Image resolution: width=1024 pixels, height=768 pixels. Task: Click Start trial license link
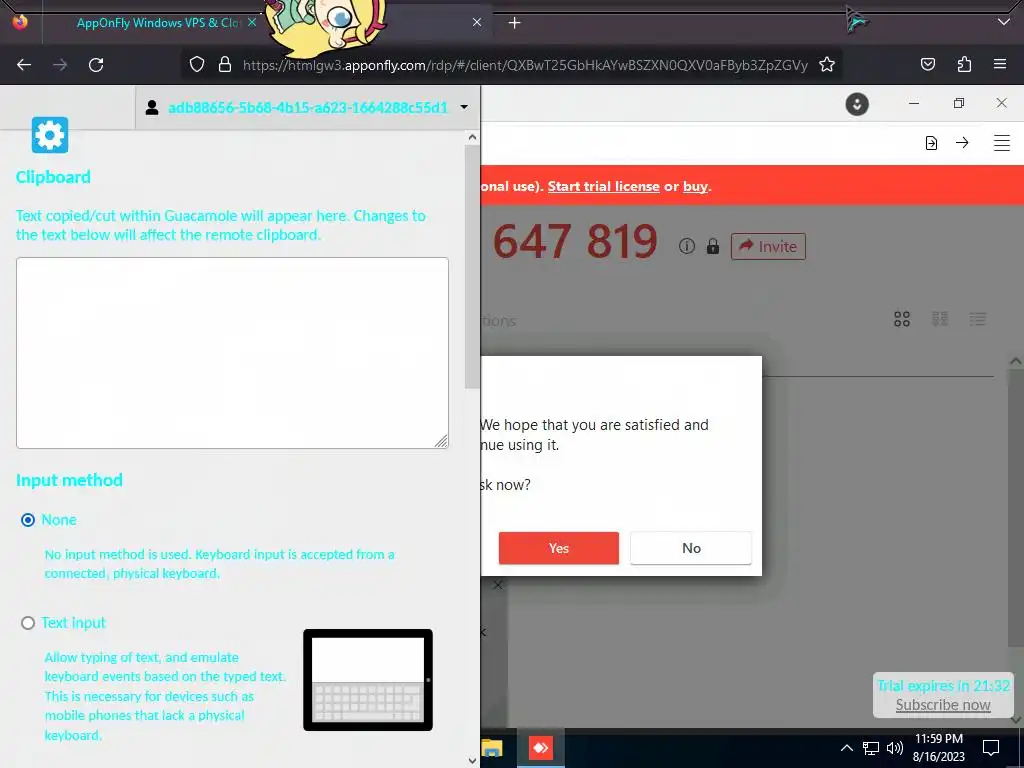click(603, 186)
